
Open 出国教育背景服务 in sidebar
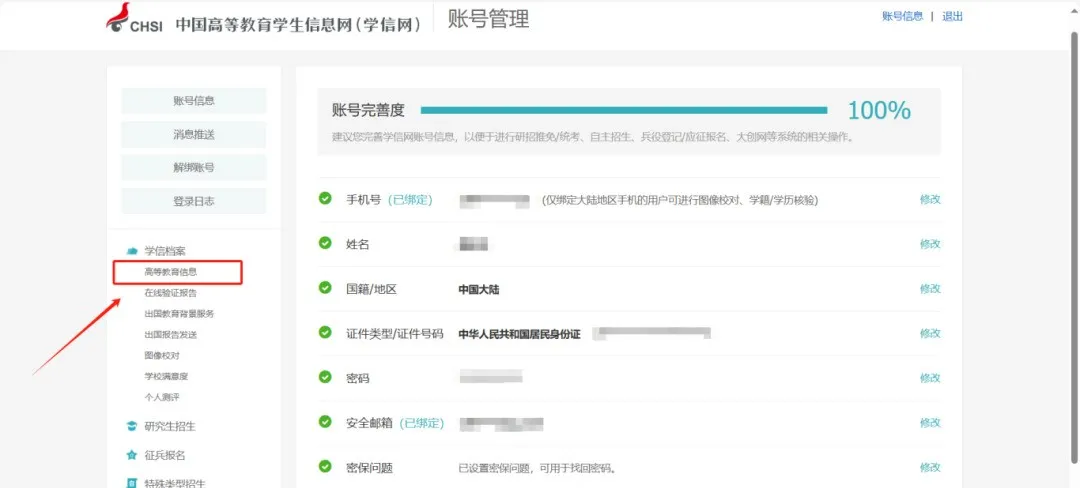click(x=179, y=314)
